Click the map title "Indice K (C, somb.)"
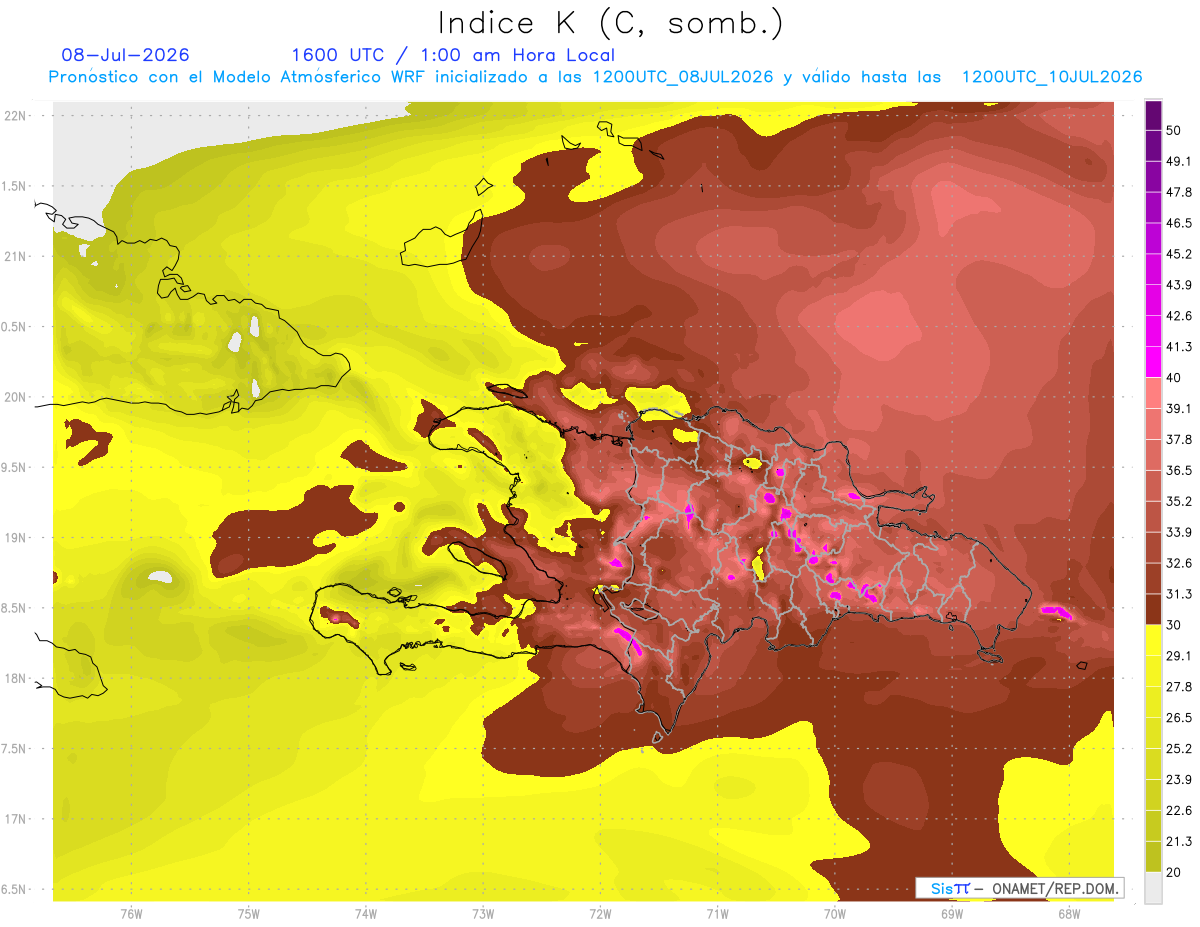The height and width of the screenshot is (927, 1200). 611,23
